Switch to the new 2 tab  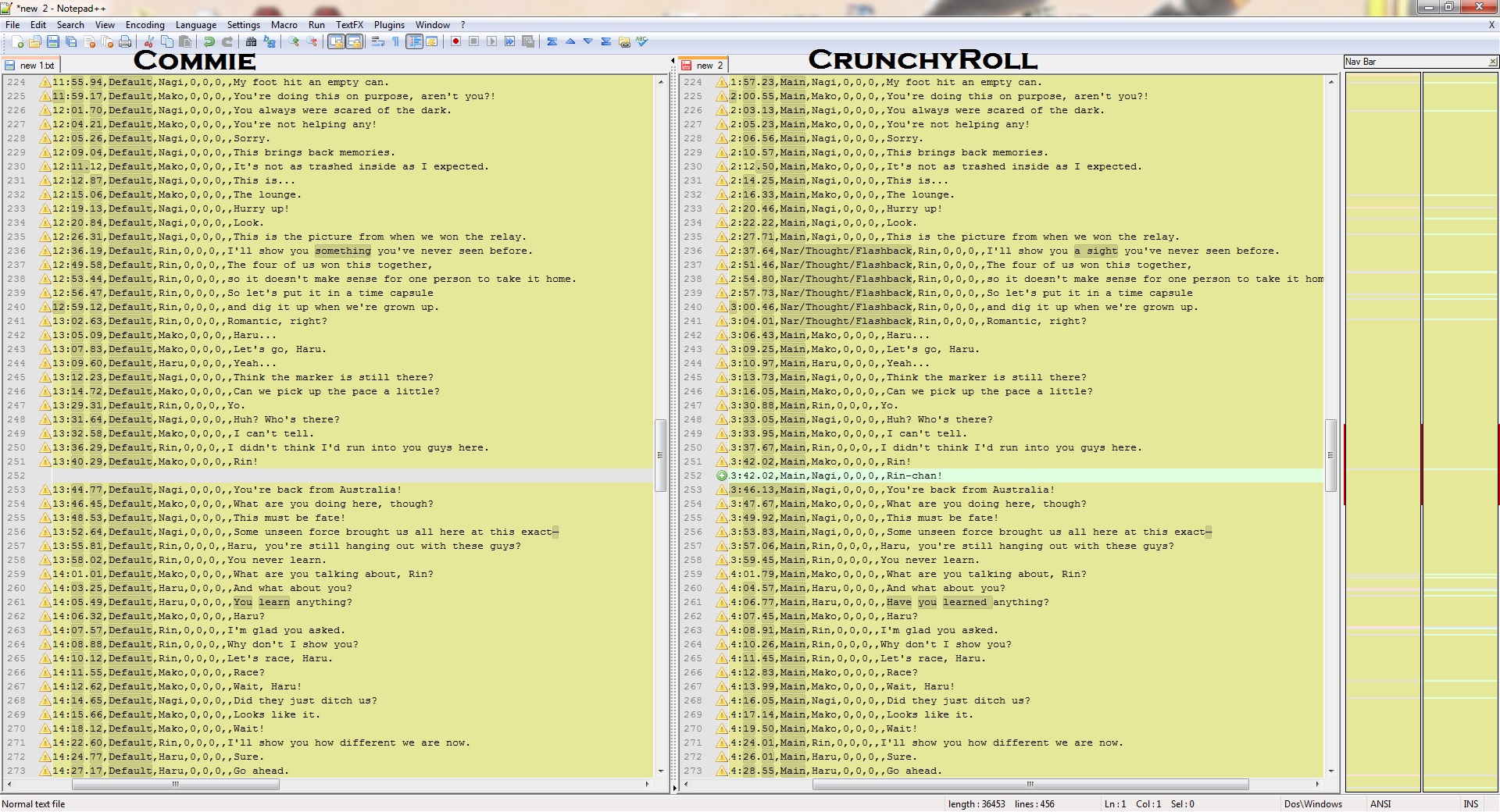click(702, 66)
